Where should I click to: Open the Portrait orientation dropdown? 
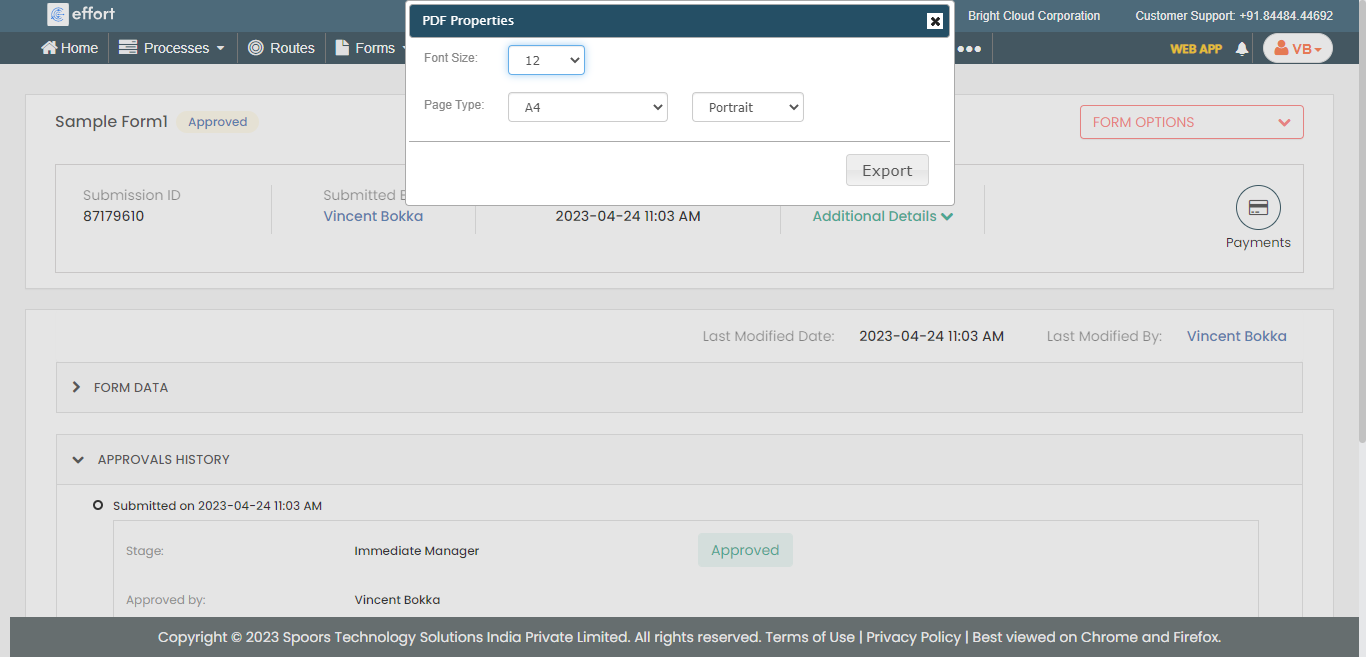click(747, 107)
